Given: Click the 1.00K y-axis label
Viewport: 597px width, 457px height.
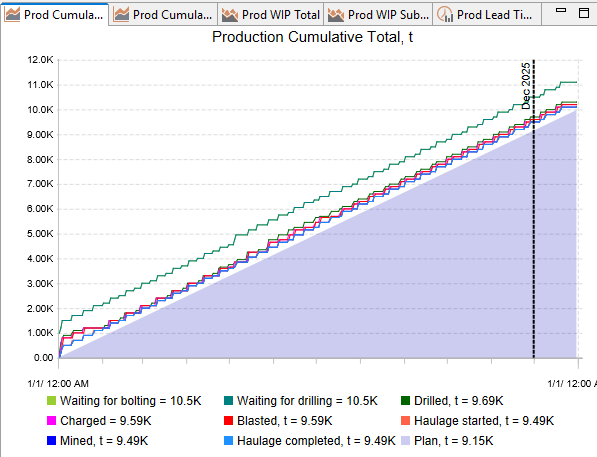Looking at the screenshot, I should pyautogui.click(x=40, y=333).
